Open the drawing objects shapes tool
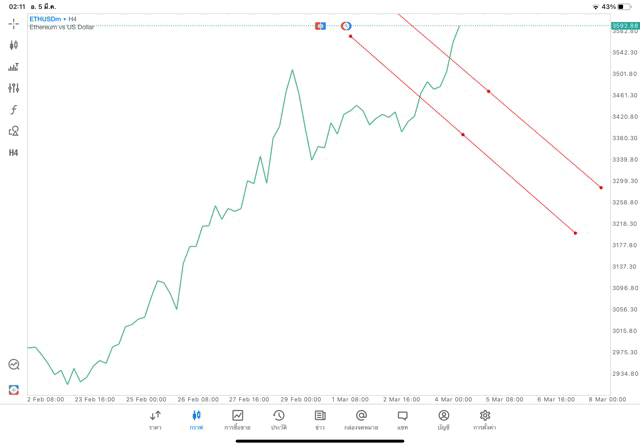Screen dimensions: 640x447 coord(14,131)
